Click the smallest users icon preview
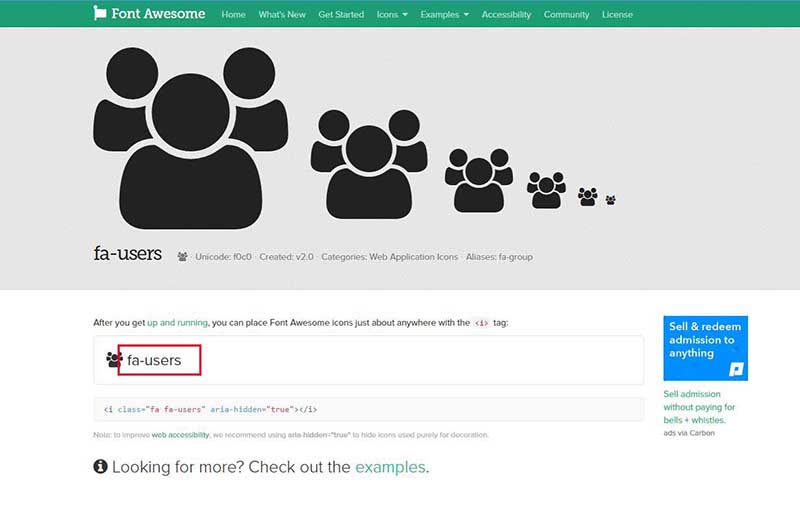 [x=610, y=200]
